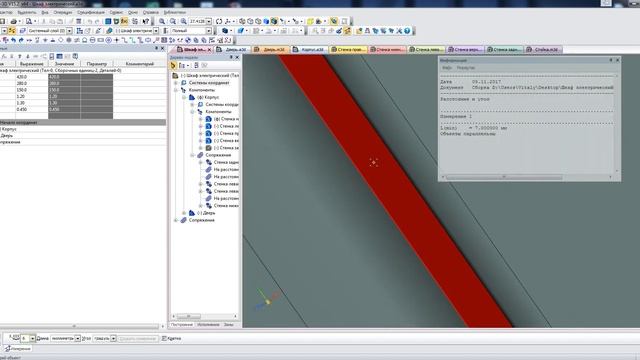Close the Дерево модели panel
Image resolution: width=640 pixels, height=360 pixels.
[x=237, y=58]
